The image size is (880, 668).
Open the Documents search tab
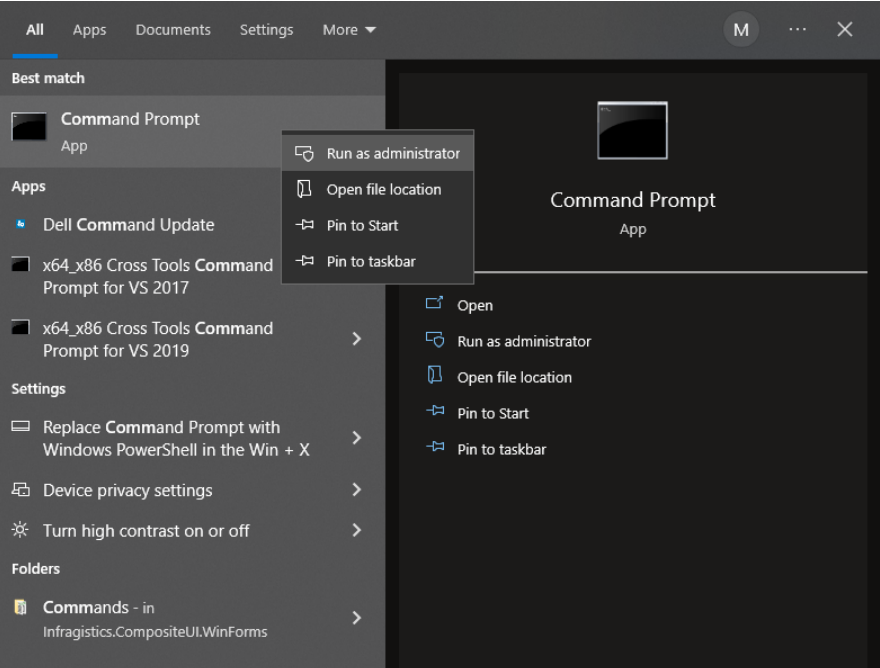pyautogui.click(x=173, y=30)
